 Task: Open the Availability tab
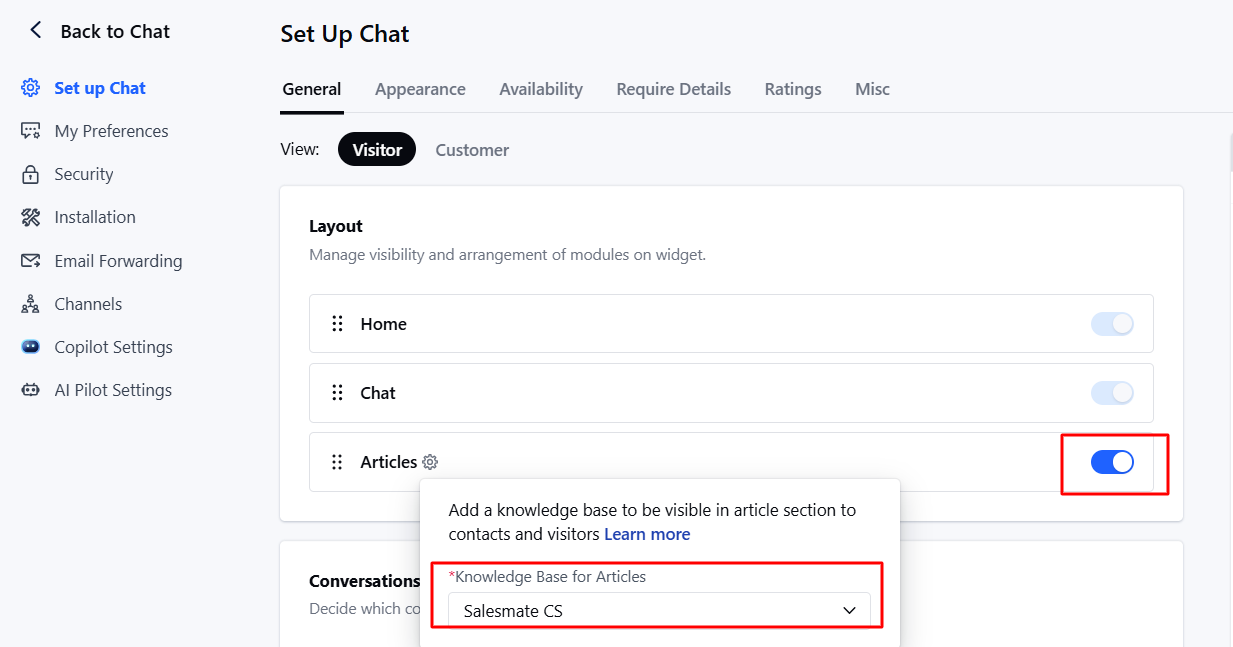coord(540,89)
